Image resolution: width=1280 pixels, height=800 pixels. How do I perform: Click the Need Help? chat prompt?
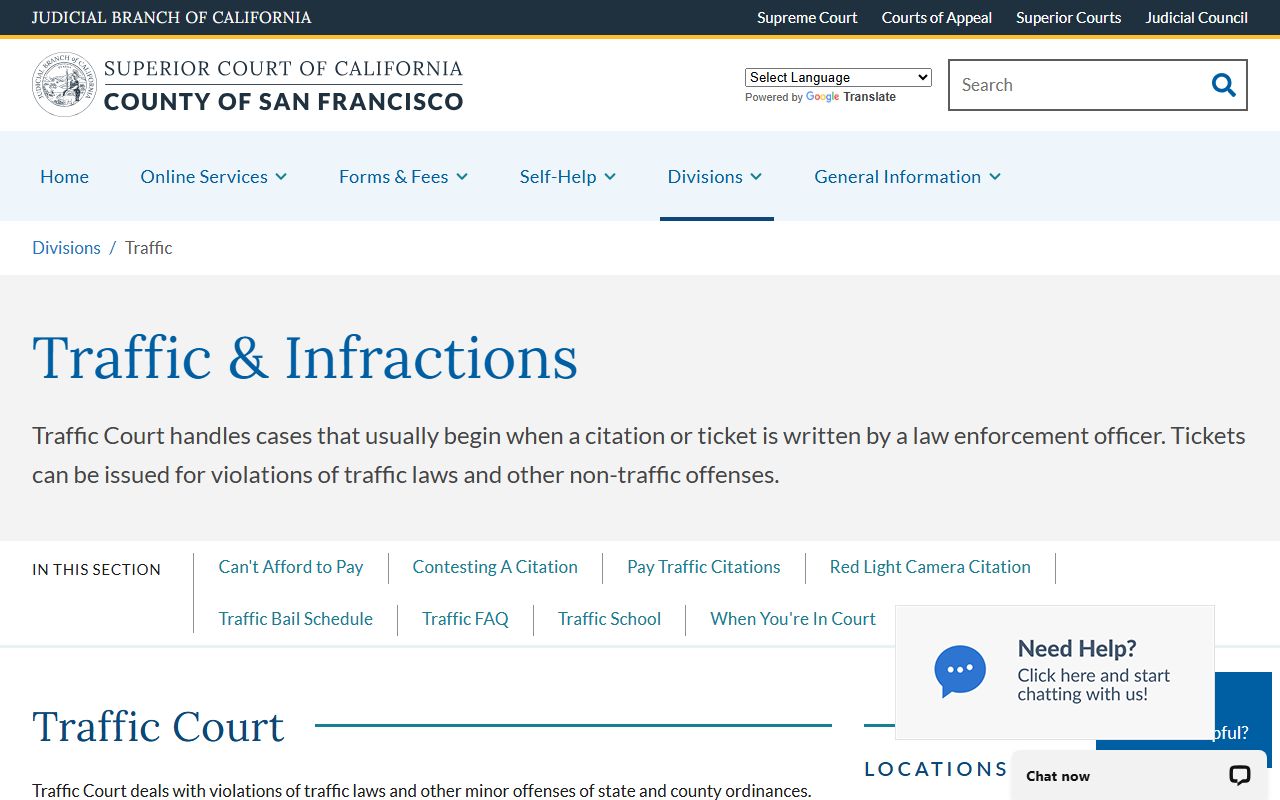1055,672
